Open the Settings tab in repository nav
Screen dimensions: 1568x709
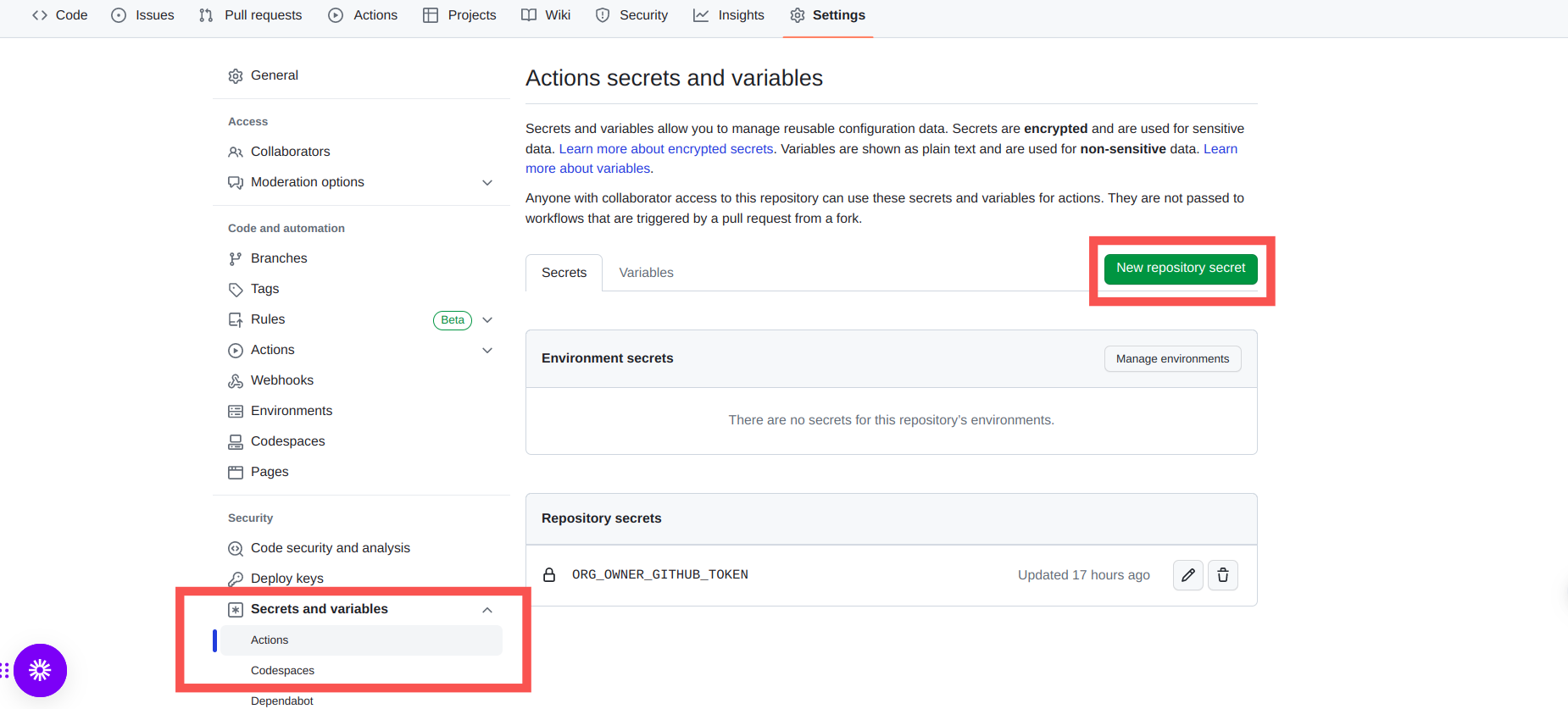point(828,15)
